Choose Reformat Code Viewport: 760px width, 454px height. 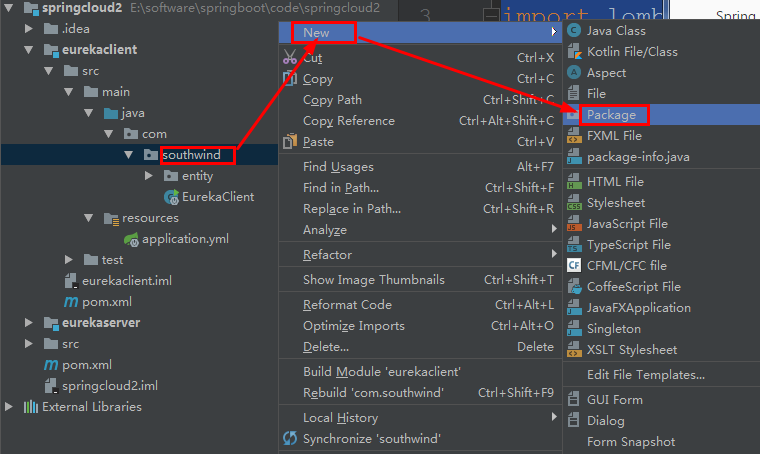point(420,305)
